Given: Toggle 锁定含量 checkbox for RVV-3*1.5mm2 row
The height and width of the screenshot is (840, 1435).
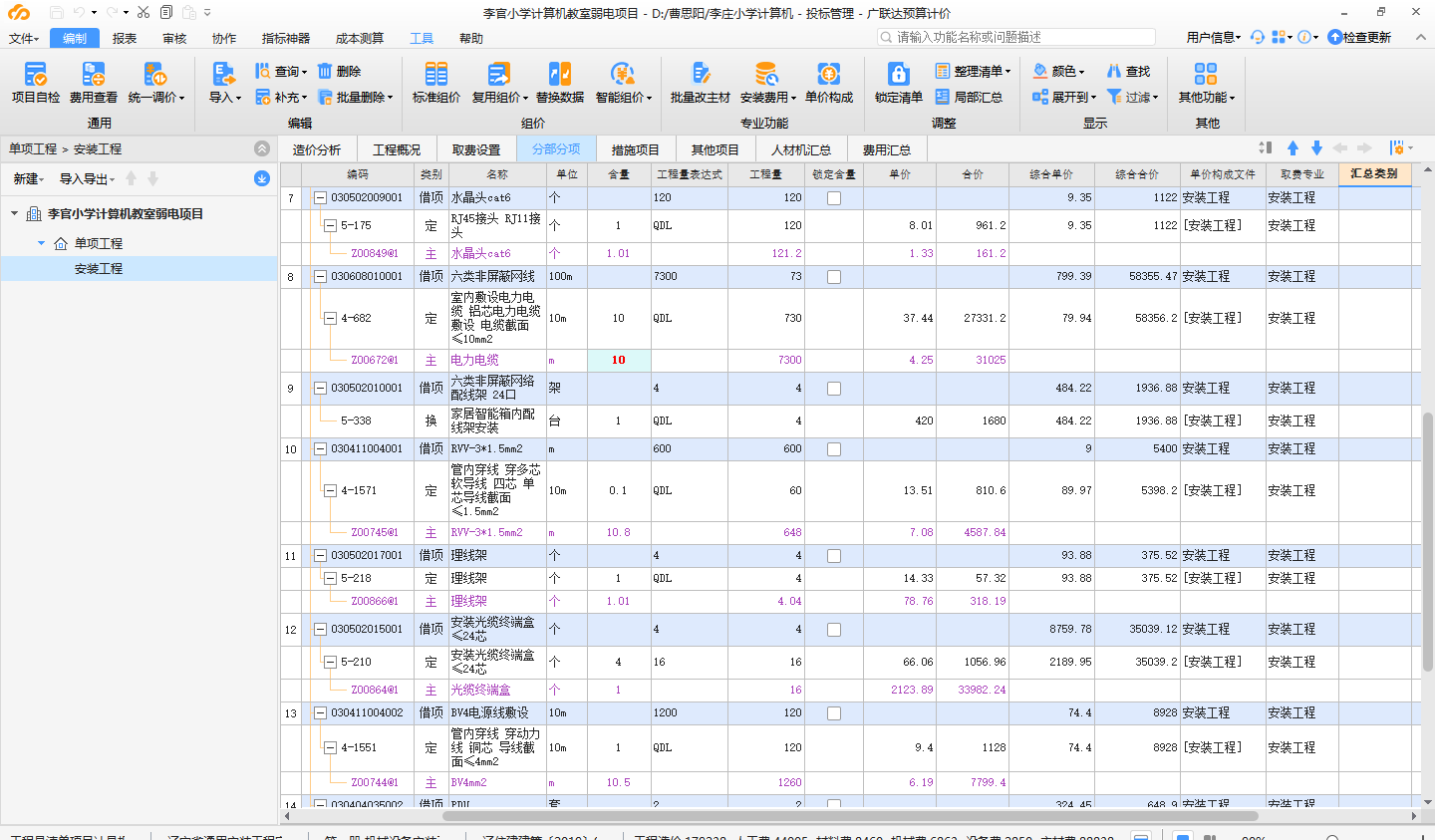Looking at the screenshot, I should click(834, 449).
